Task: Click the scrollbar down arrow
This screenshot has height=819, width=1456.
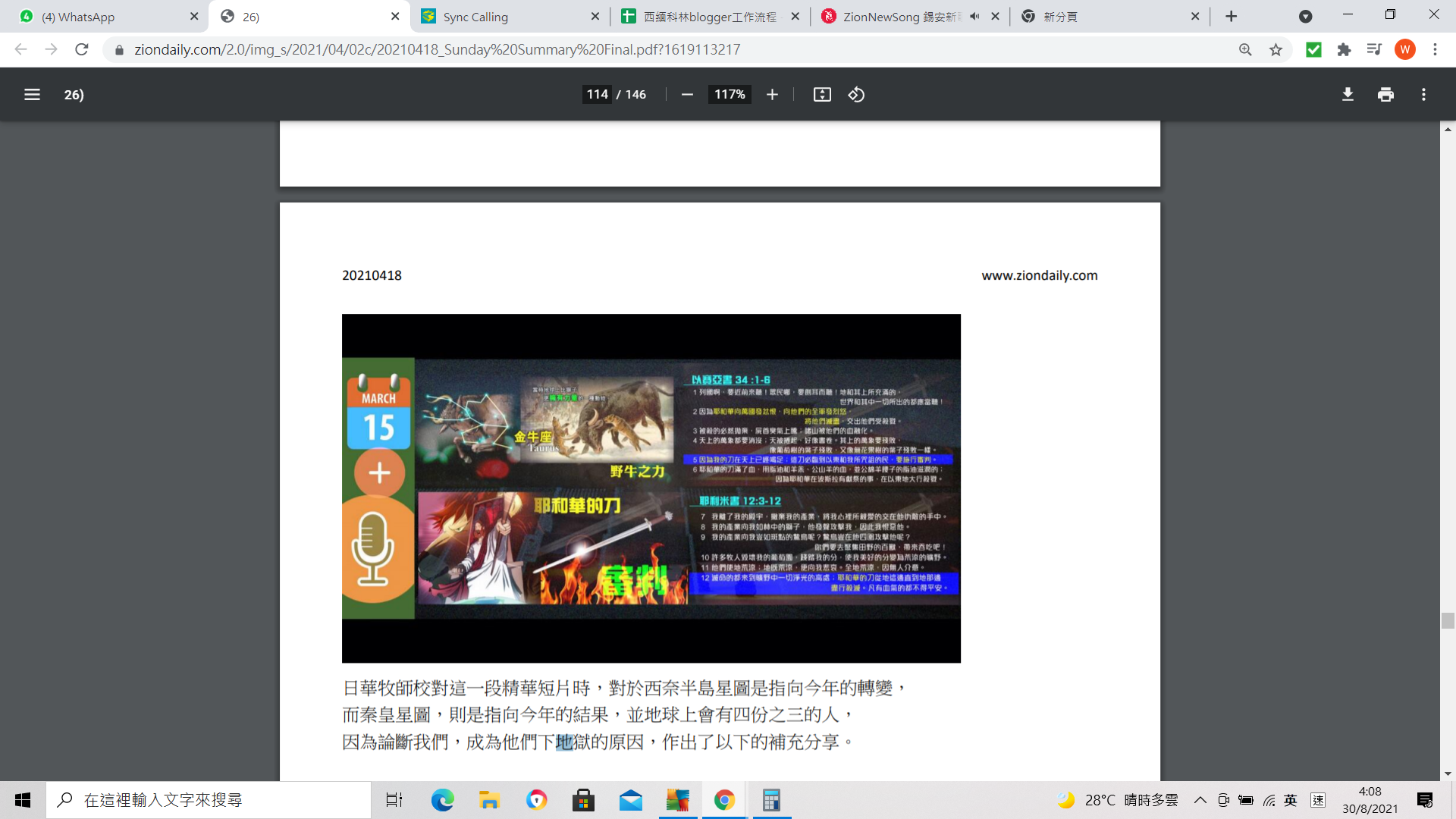Action: (x=1448, y=774)
